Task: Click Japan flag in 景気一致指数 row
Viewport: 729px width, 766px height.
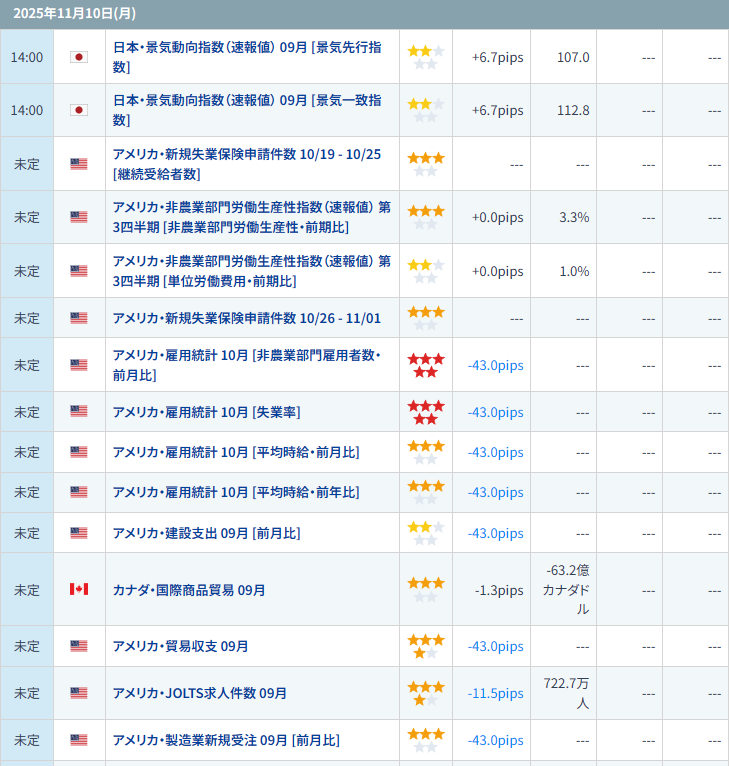Action: (x=79, y=110)
